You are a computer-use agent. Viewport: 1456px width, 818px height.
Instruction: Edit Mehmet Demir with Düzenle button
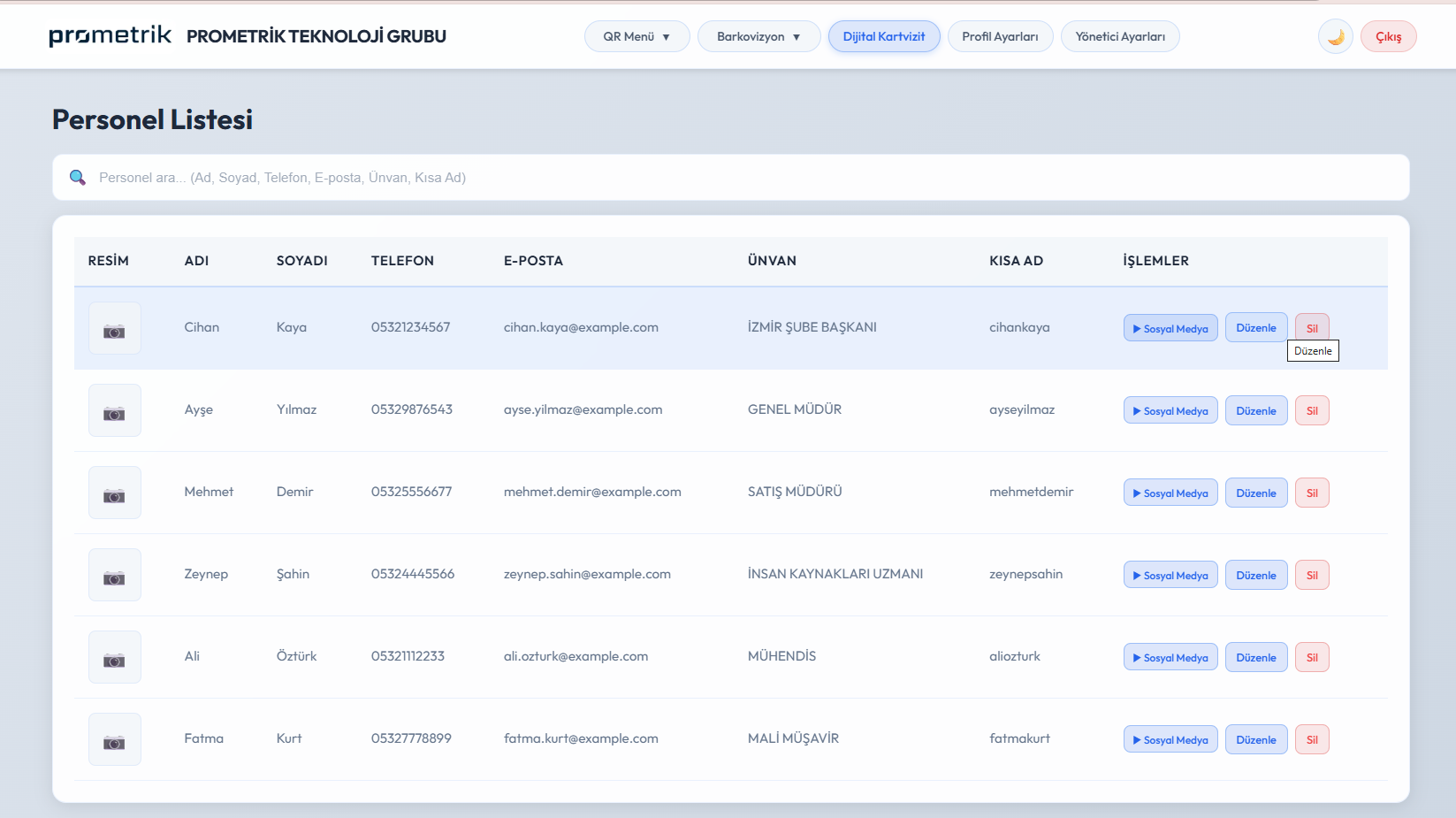[1255, 493]
